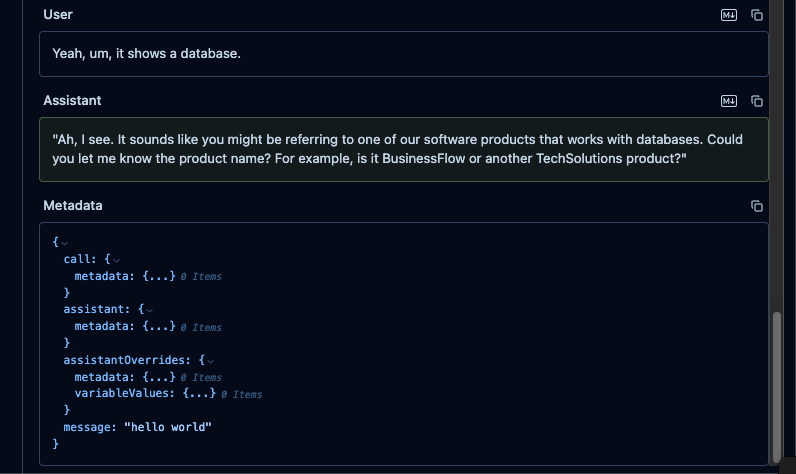The width and height of the screenshot is (796, 474).
Task: Click the Assistant section heading
Action: pyautogui.click(x=72, y=100)
